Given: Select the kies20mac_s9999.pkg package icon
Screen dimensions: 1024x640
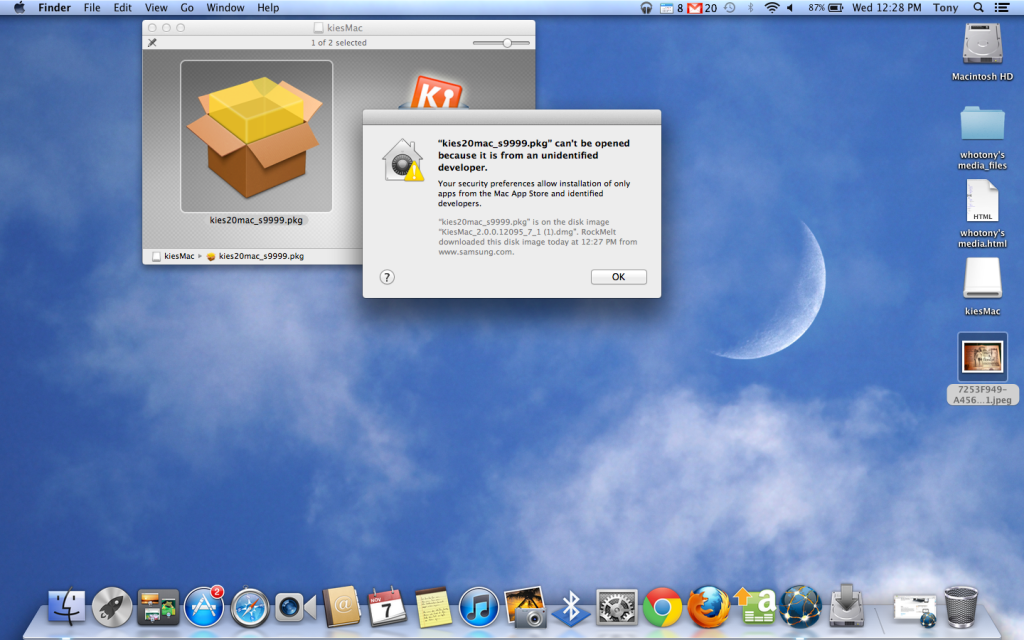Looking at the screenshot, I should (x=256, y=136).
